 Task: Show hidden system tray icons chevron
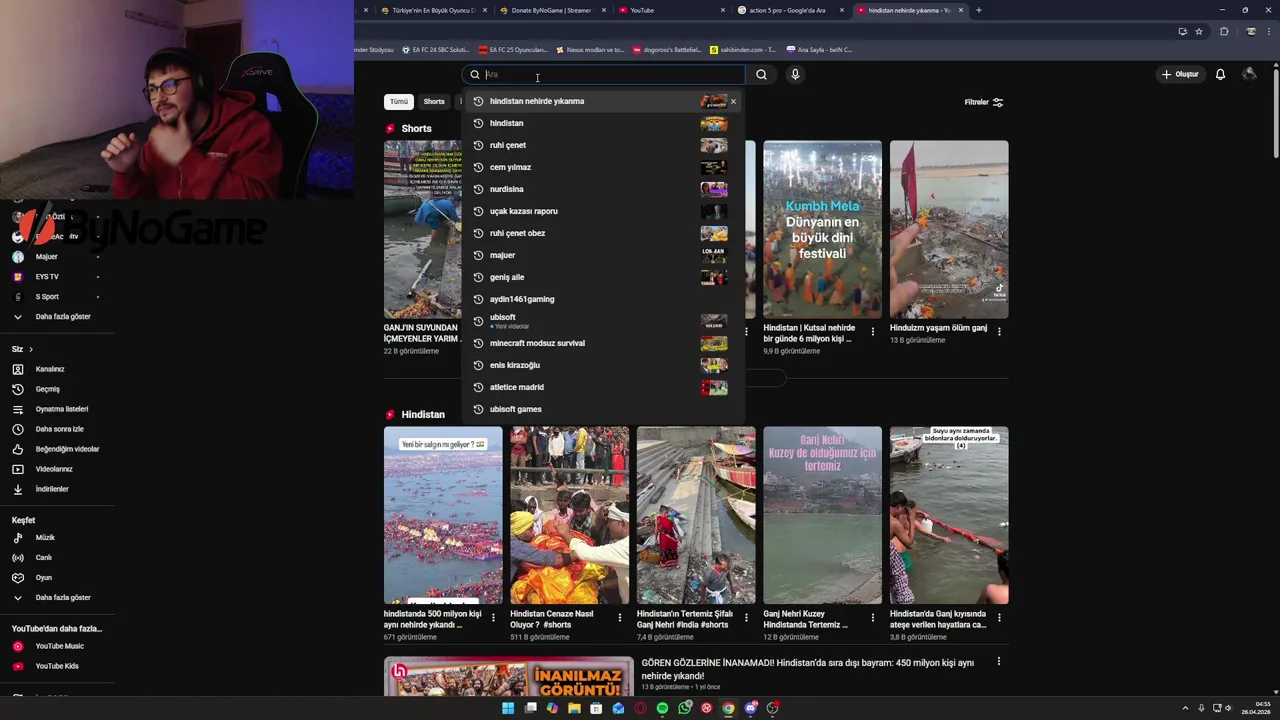click(x=1187, y=708)
